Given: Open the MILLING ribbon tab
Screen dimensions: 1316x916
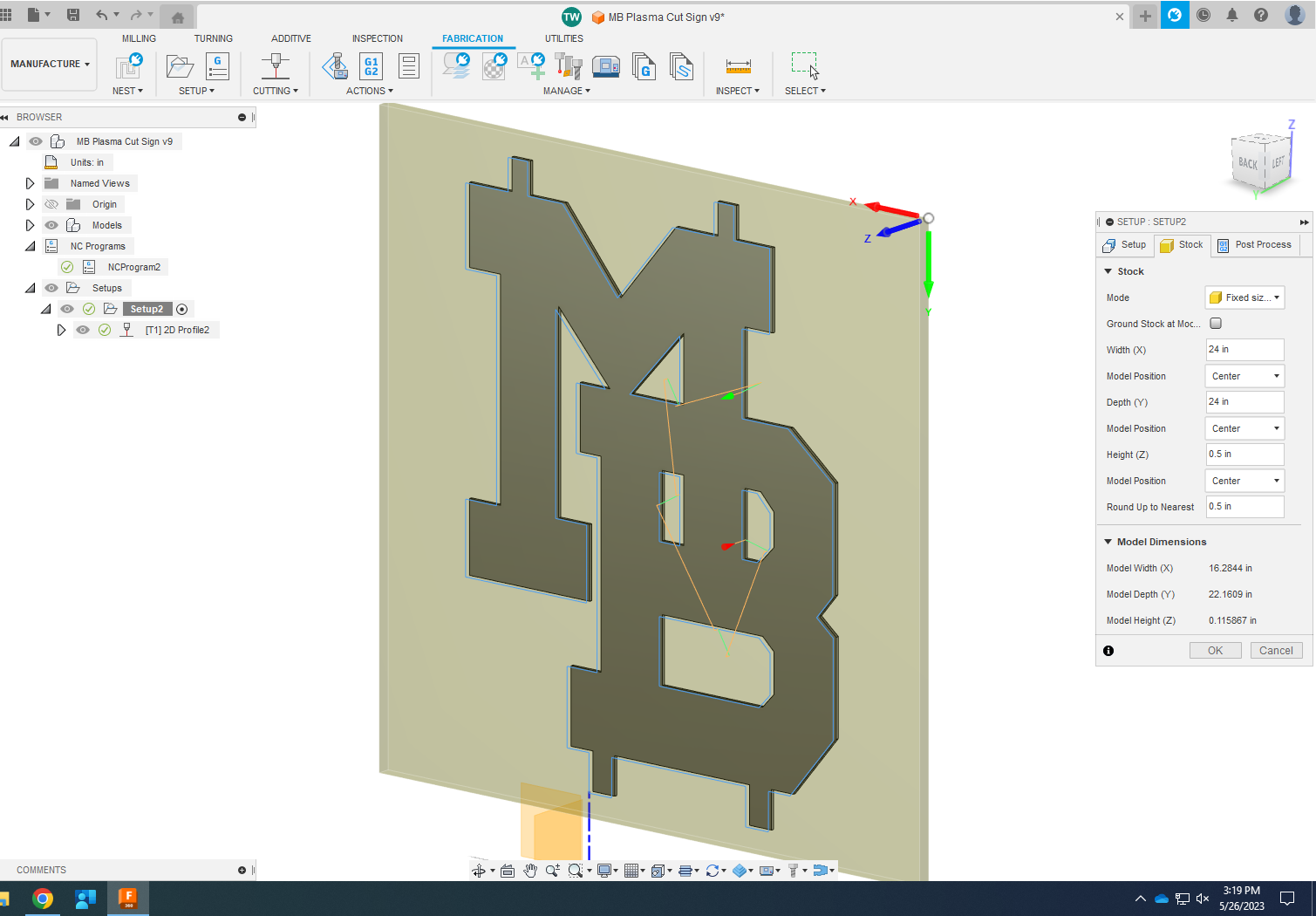Looking at the screenshot, I should click(x=139, y=38).
